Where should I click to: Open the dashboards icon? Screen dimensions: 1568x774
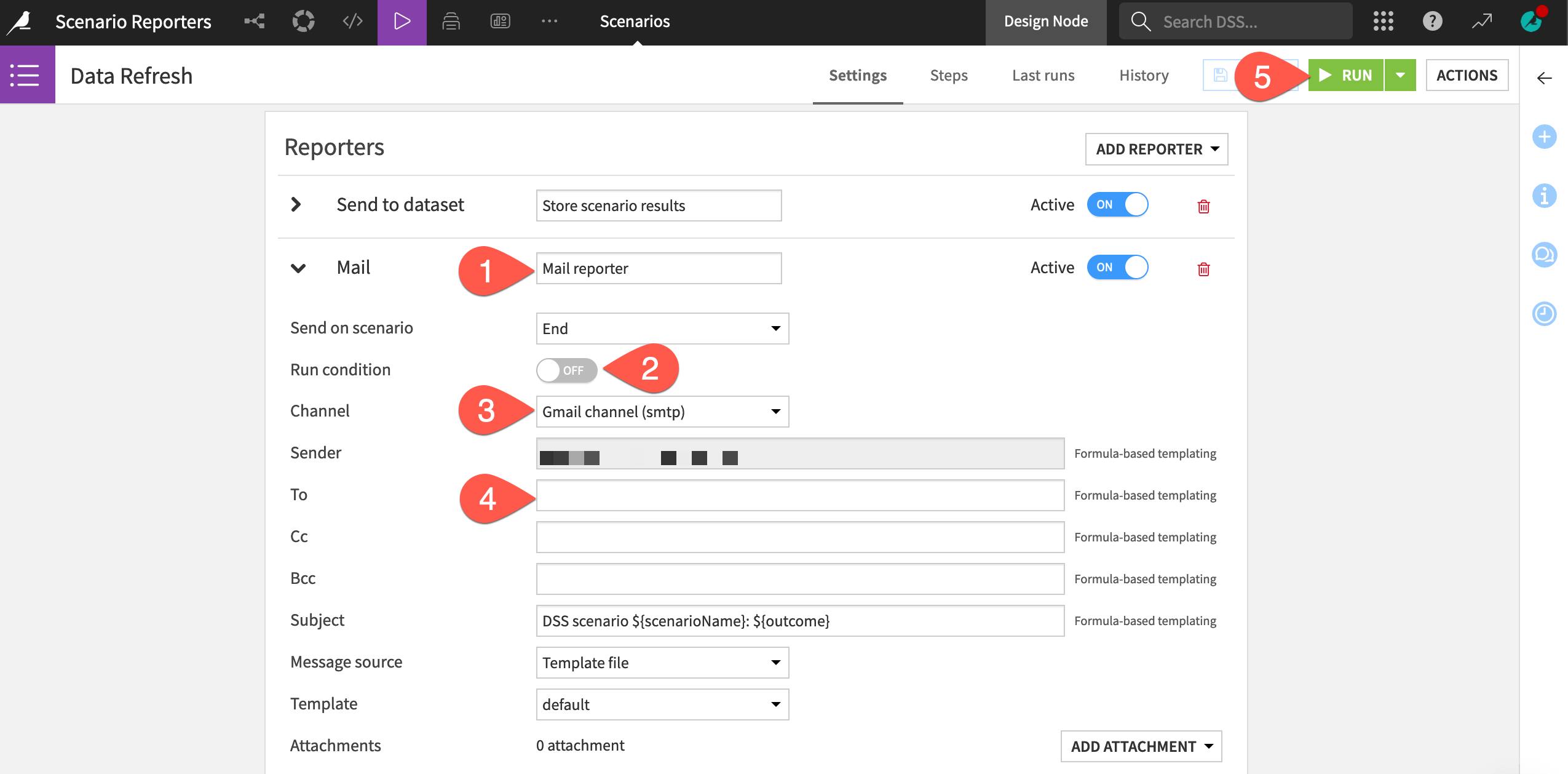pyautogui.click(x=499, y=21)
